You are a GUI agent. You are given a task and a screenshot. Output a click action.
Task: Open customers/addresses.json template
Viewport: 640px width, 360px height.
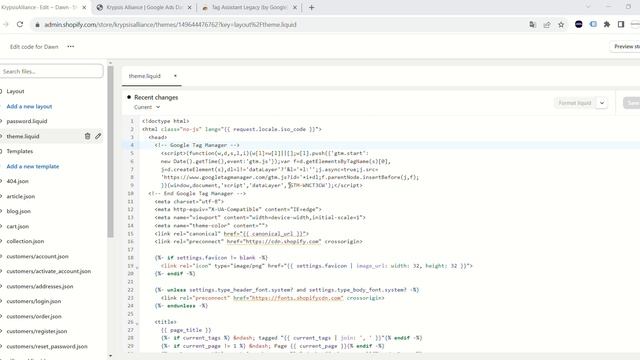[x=40, y=287]
